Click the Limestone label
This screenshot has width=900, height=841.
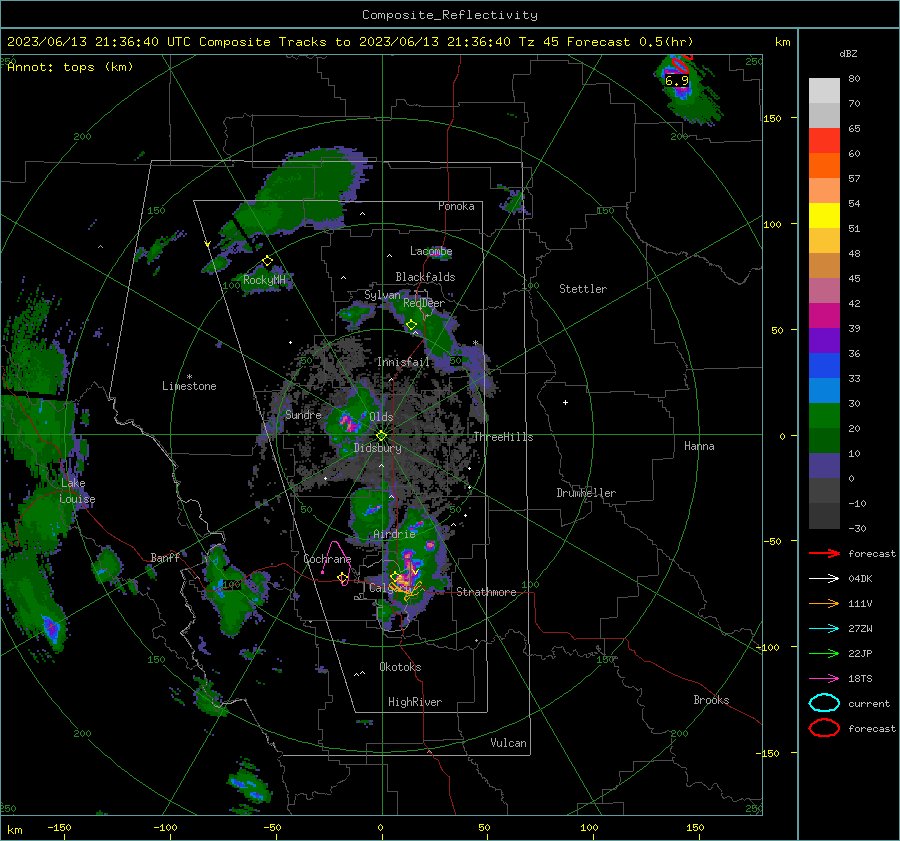pos(189,386)
